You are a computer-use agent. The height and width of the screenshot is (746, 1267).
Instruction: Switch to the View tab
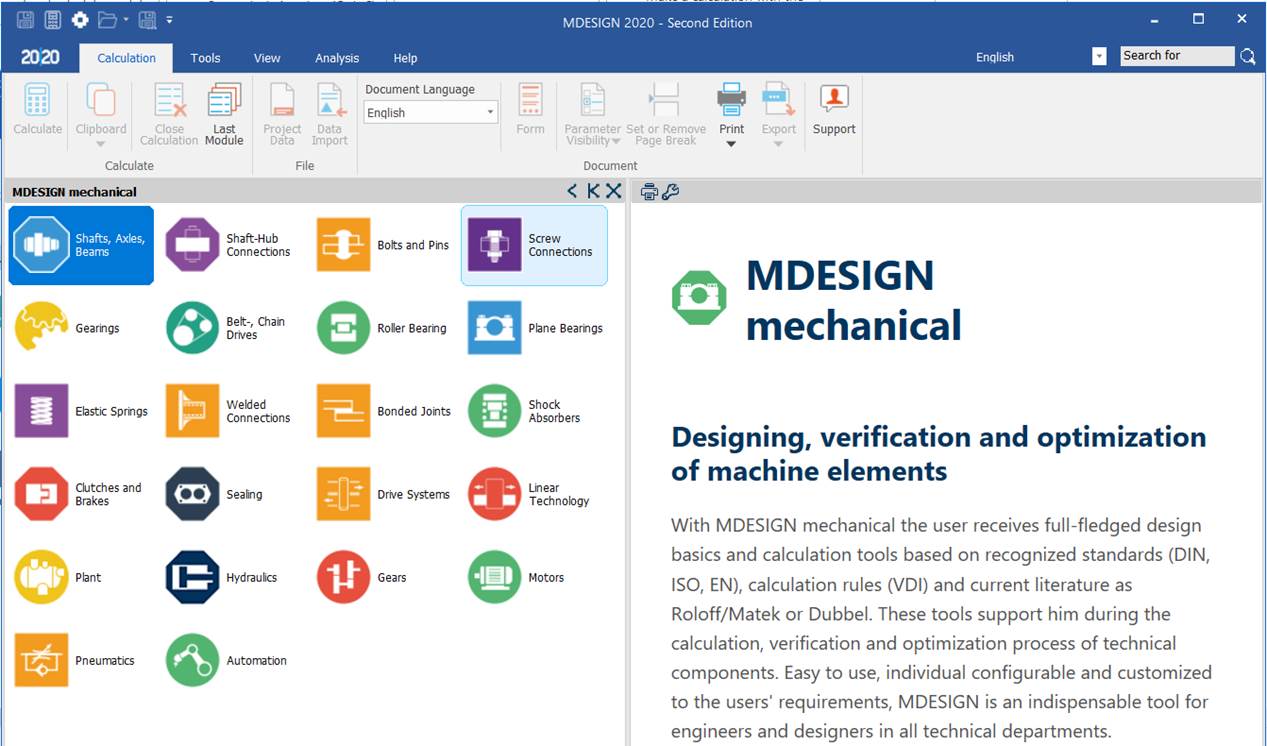pyautogui.click(x=267, y=58)
